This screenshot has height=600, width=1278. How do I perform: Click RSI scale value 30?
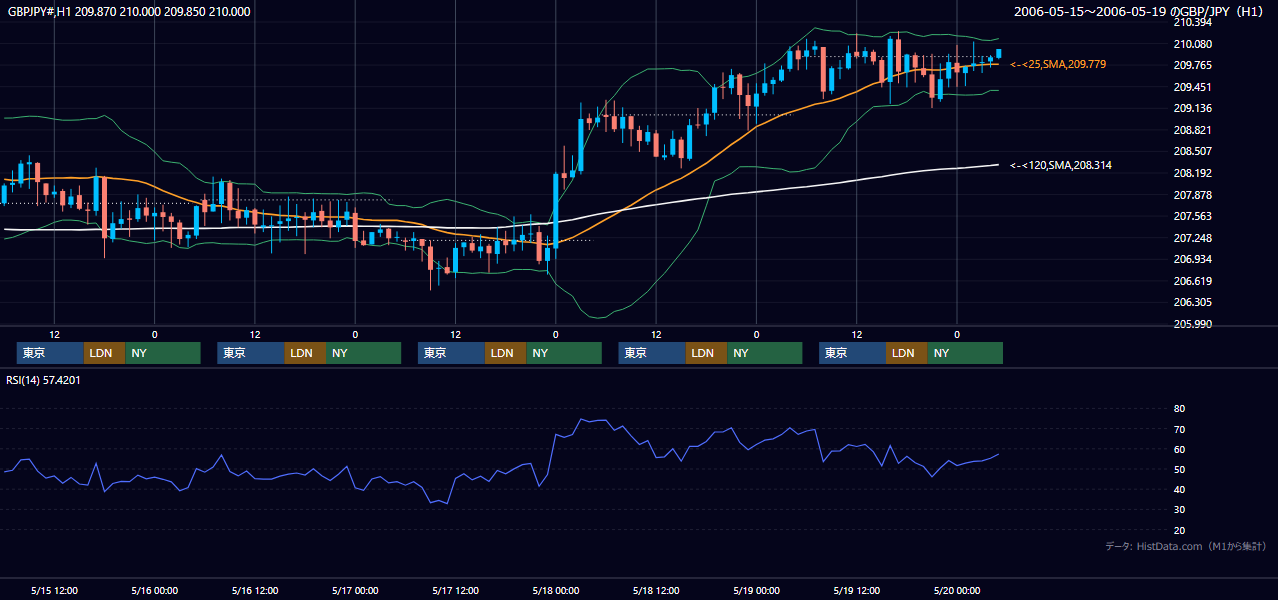[x=1179, y=509]
